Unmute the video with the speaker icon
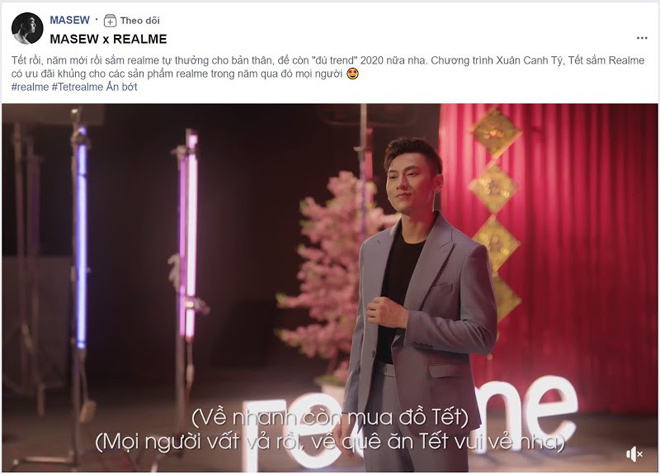The image size is (660, 474). [x=634, y=454]
